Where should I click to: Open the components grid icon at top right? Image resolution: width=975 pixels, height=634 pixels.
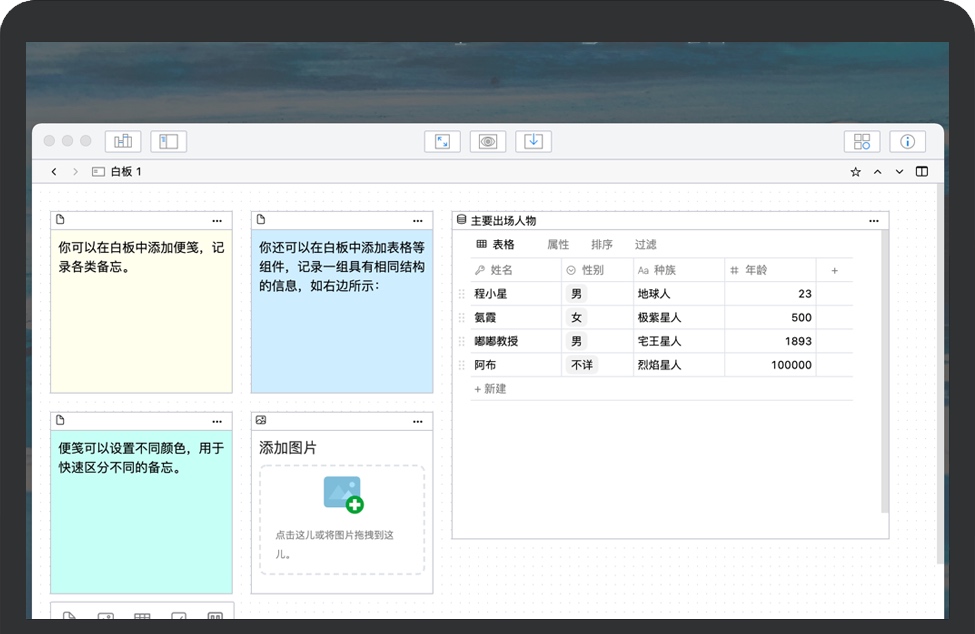[862, 142]
